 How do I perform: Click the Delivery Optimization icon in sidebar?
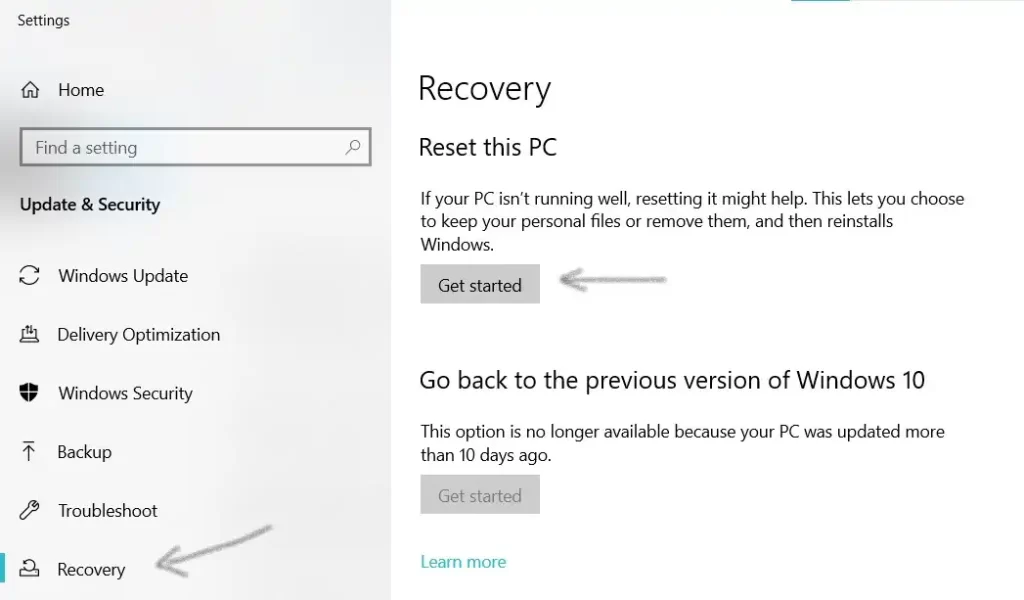tap(29, 335)
